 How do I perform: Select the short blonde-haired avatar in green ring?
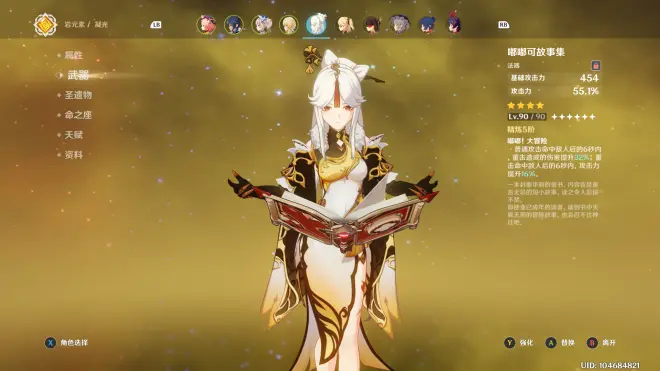(x=289, y=24)
